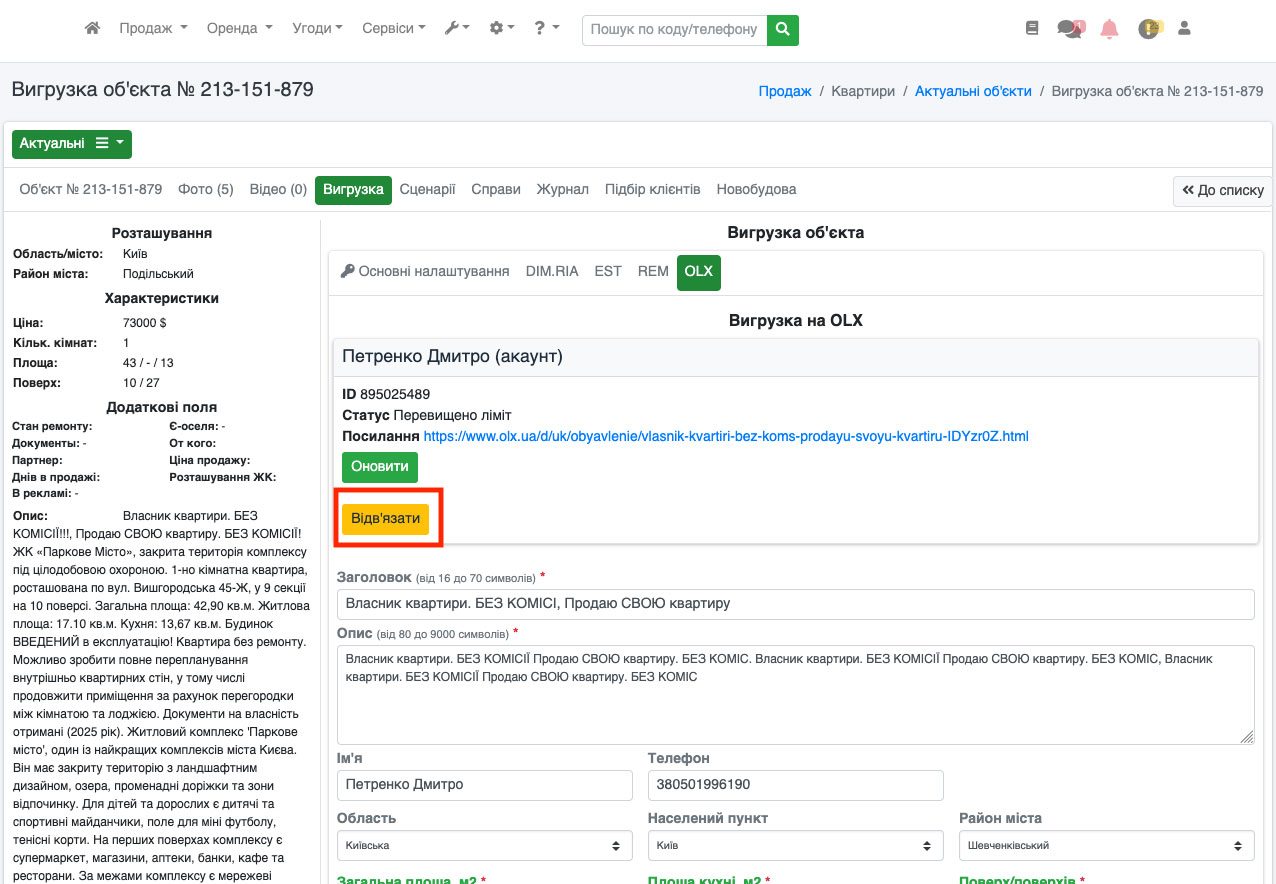Open chat messages icon
This screenshot has width=1276, height=884.
[1070, 29]
